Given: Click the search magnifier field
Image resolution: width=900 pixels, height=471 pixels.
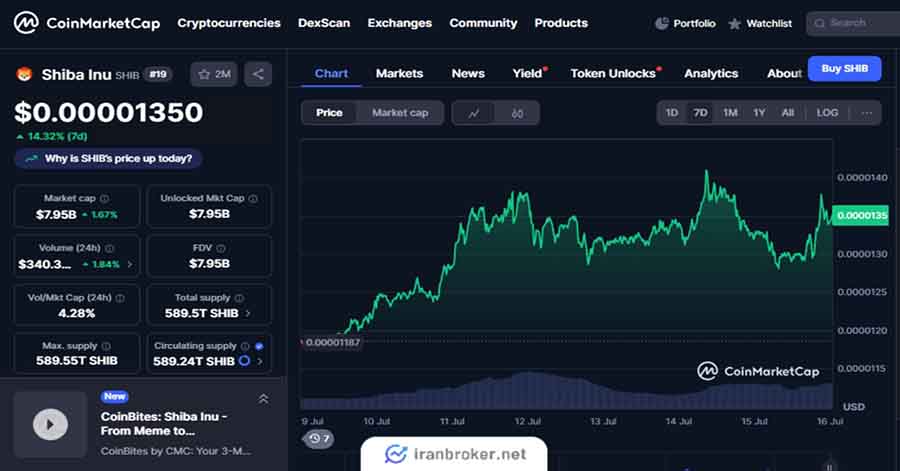Looking at the screenshot, I should [853, 24].
